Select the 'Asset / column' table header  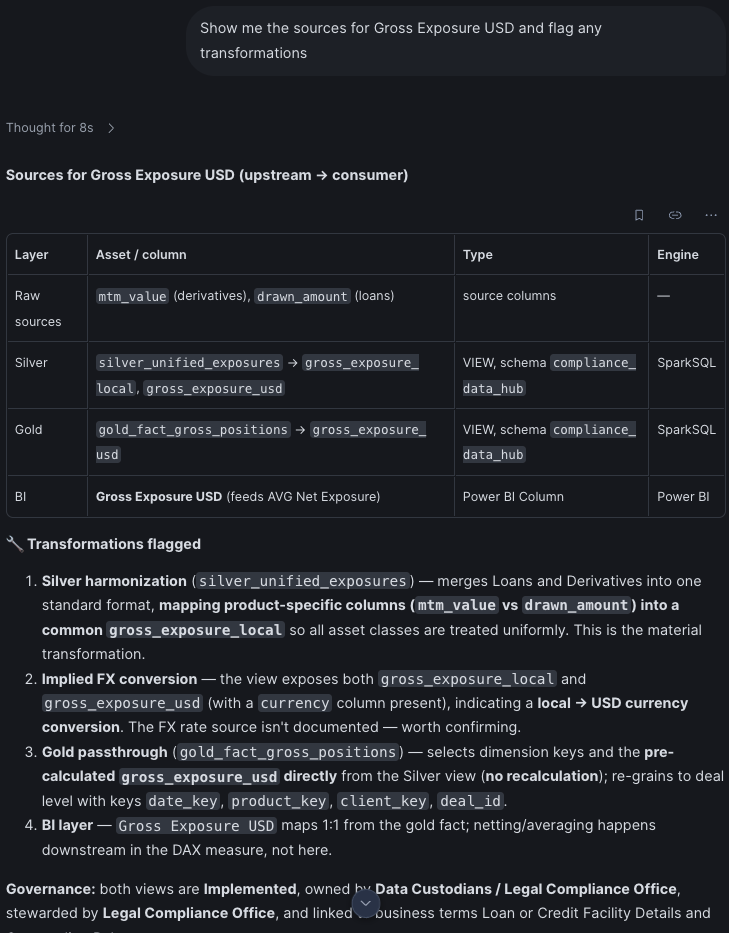(x=141, y=255)
